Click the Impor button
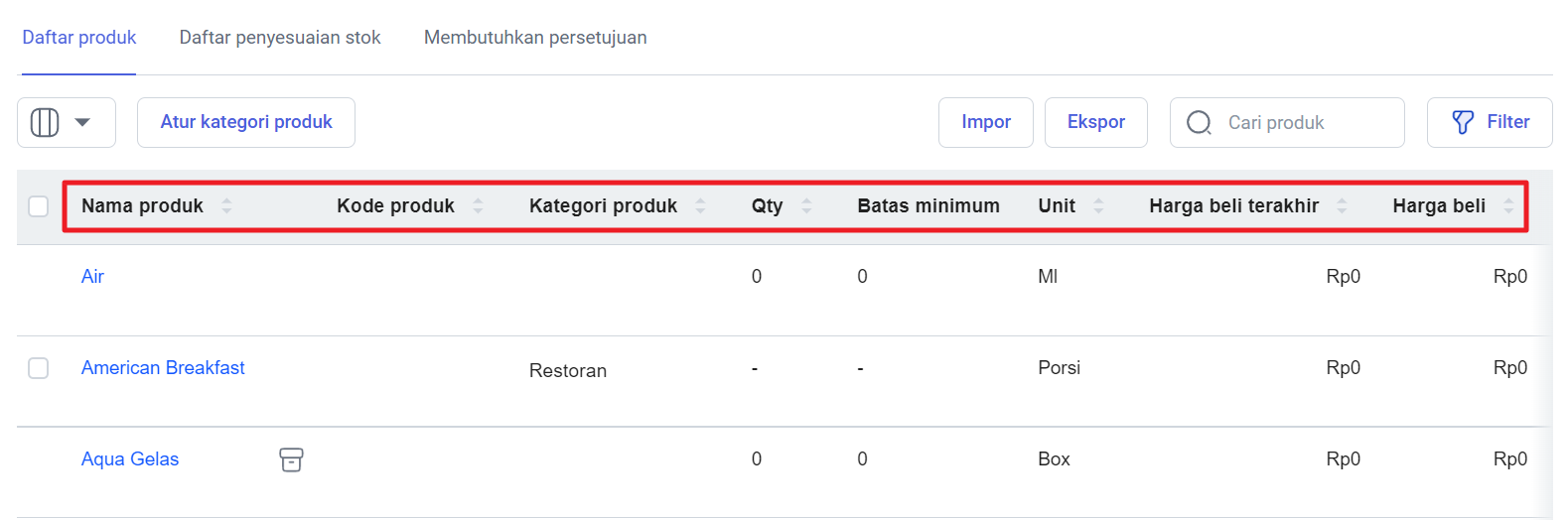The image size is (1568, 520). coord(986,122)
